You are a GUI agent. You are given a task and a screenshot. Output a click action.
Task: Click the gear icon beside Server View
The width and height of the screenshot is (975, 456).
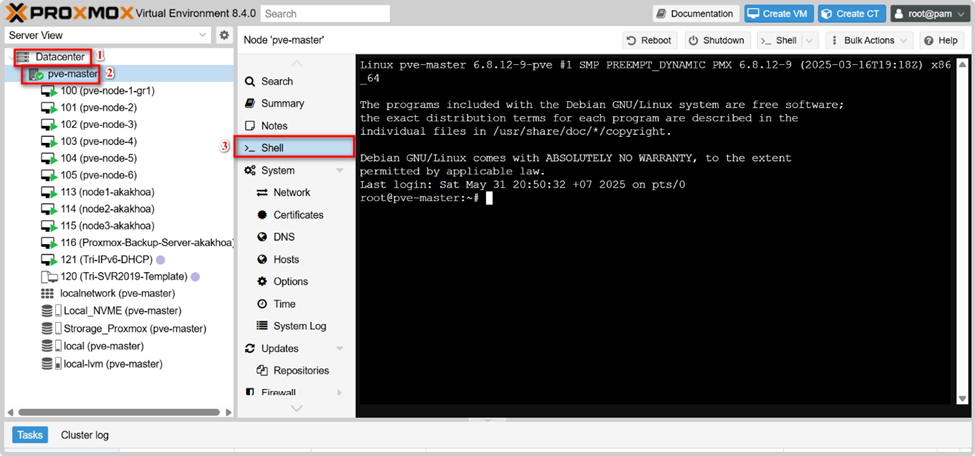(224, 36)
